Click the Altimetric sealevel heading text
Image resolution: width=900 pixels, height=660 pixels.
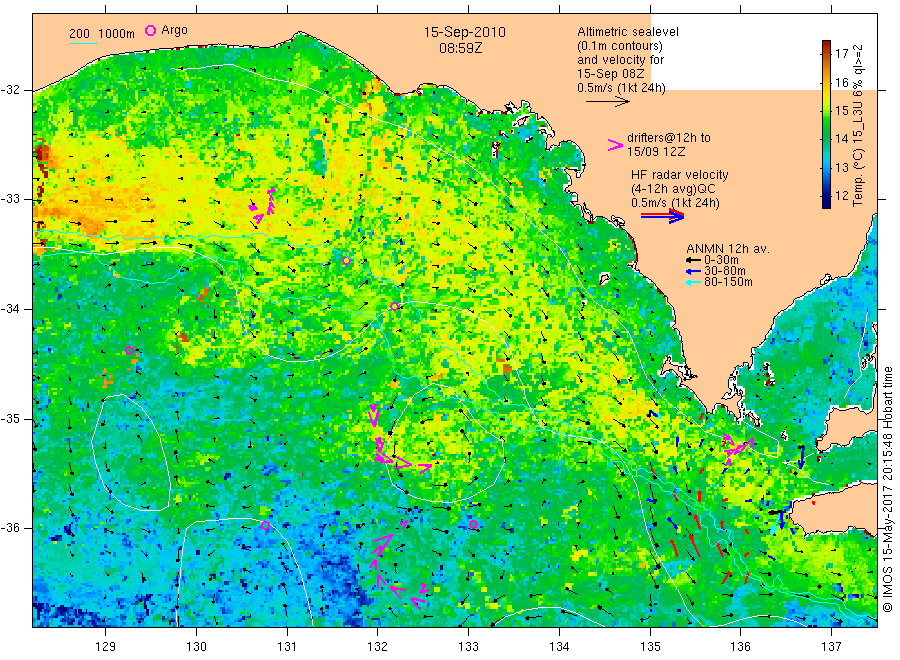(x=627, y=32)
